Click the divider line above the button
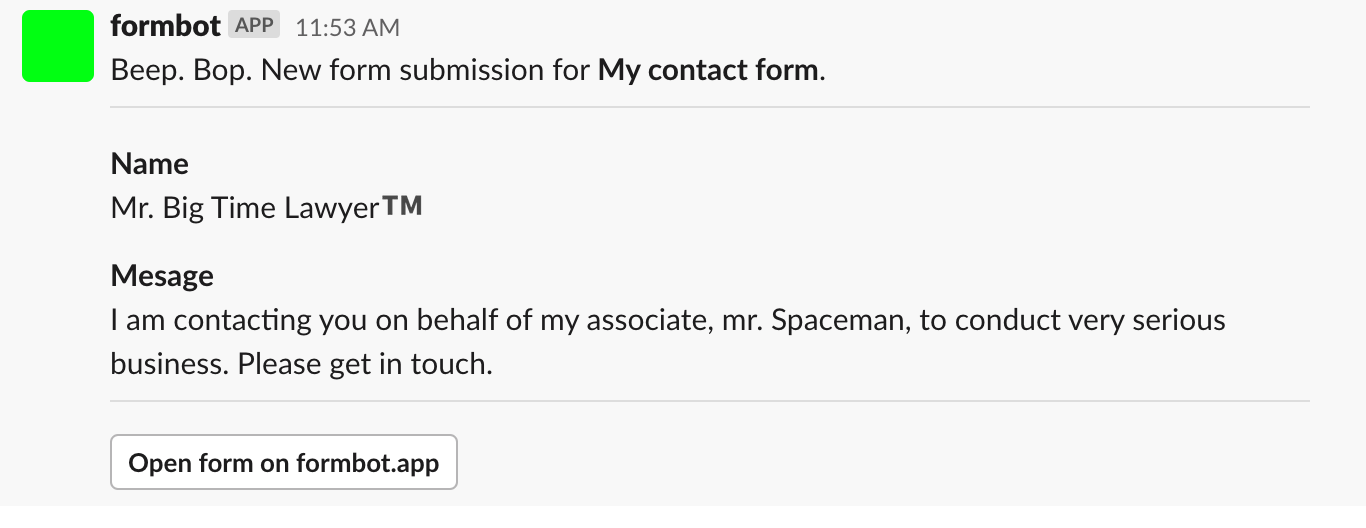 (x=710, y=402)
